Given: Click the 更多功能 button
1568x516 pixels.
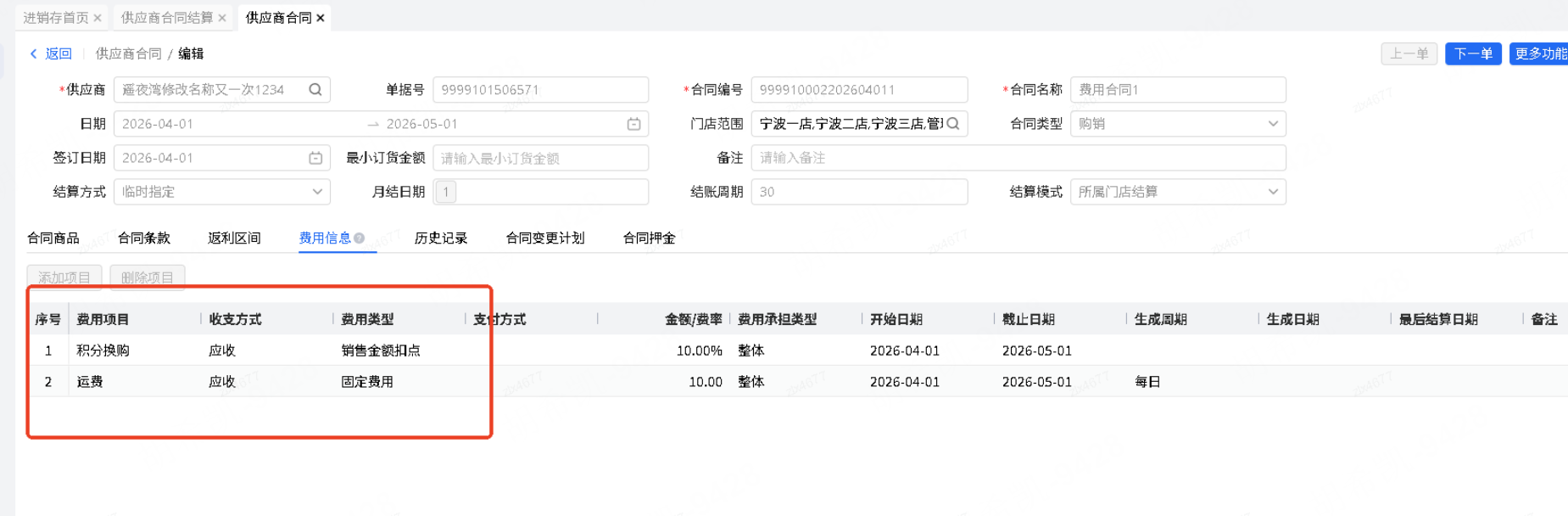Looking at the screenshot, I should (1540, 53).
